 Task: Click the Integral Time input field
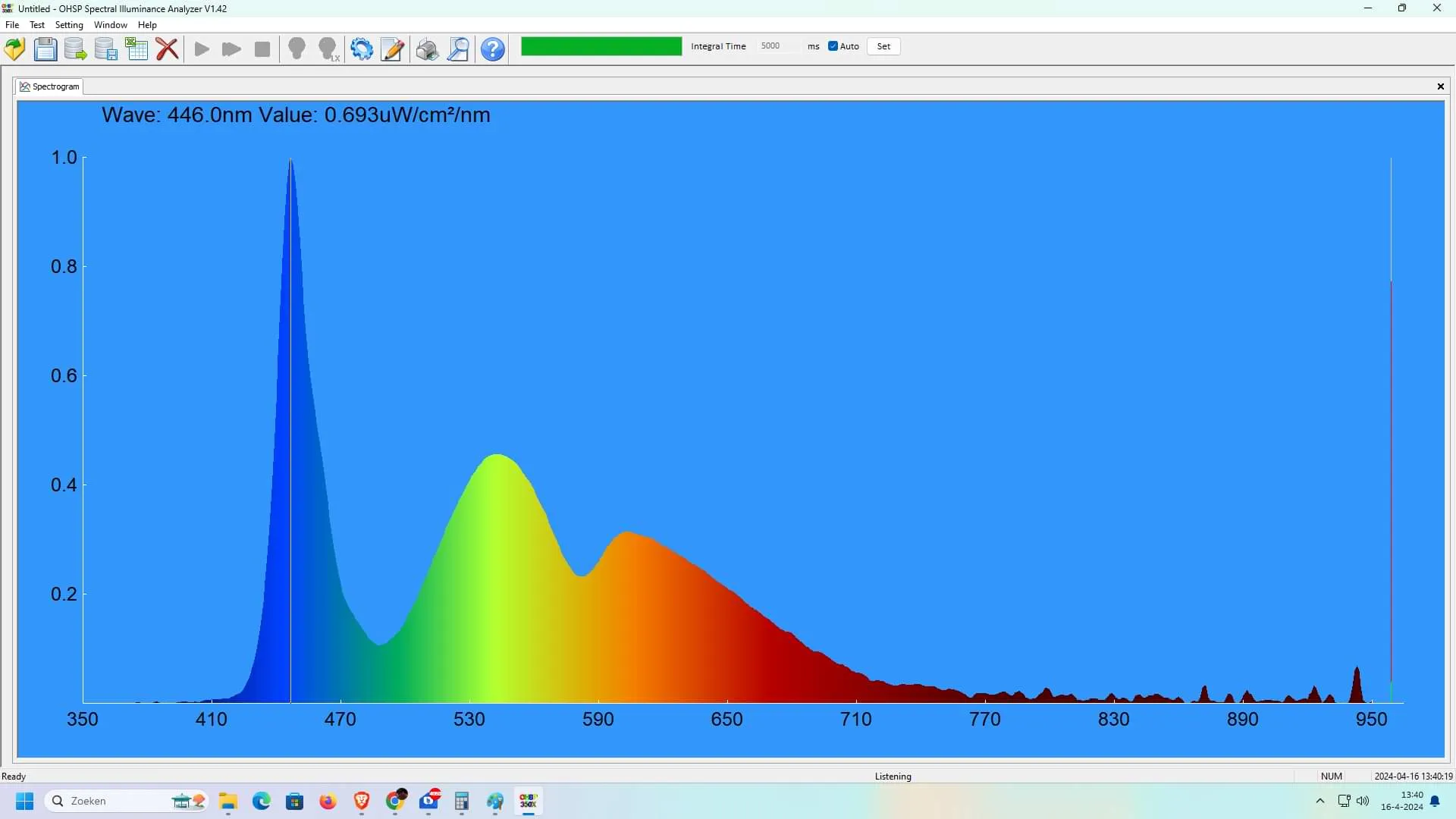coord(777,46)
